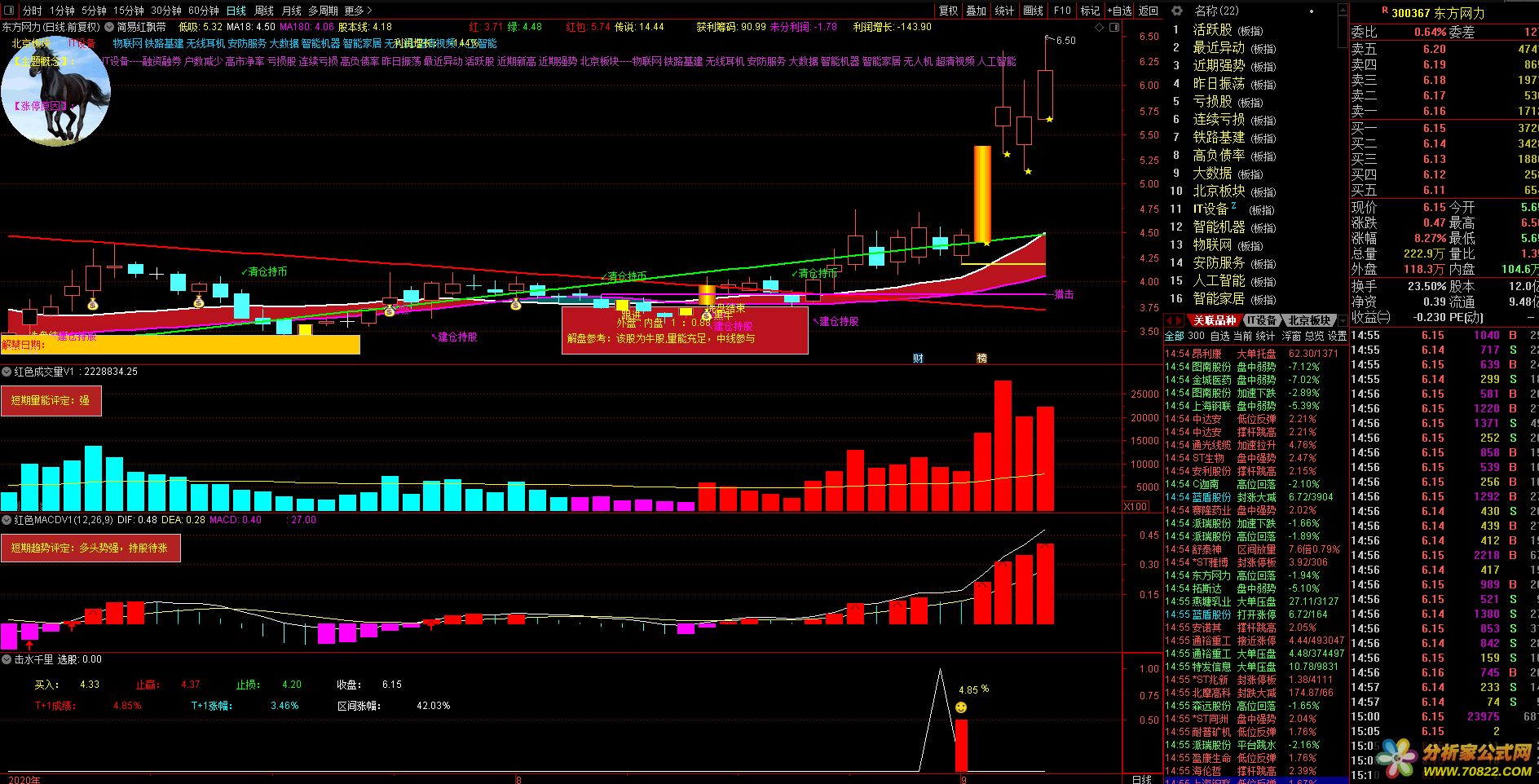Open the settings gear icon next to 名称(22)
Viewport: 1539px width, 784px height.
(x=1176, y=11)
